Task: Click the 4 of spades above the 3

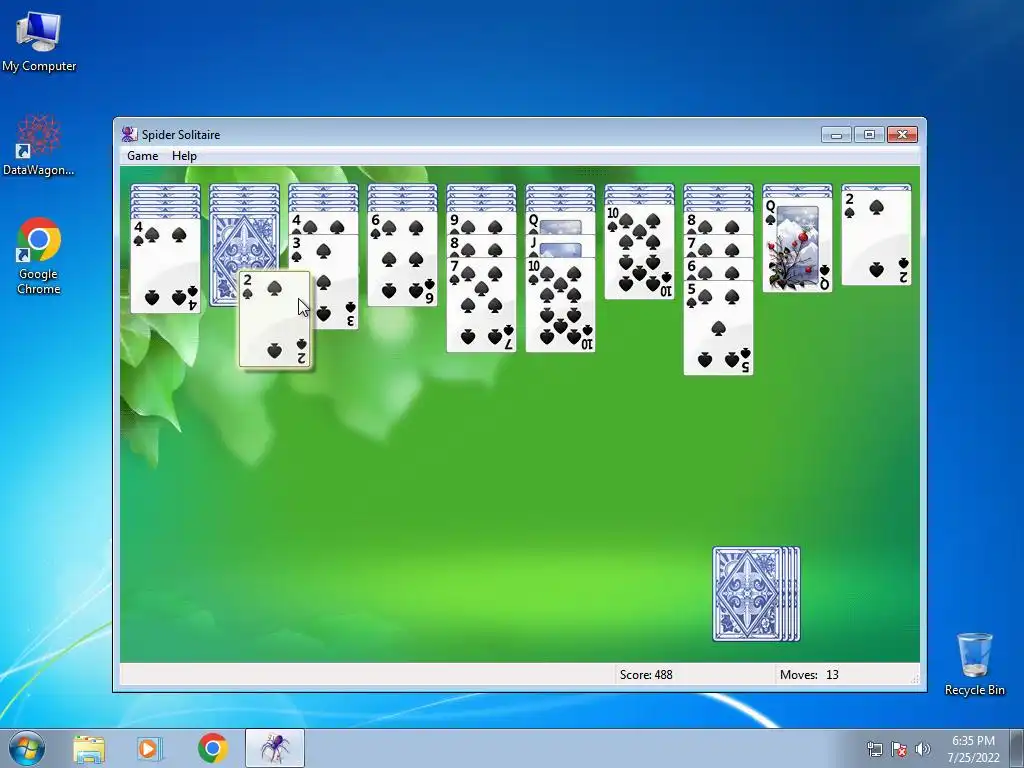Action: 323,223
